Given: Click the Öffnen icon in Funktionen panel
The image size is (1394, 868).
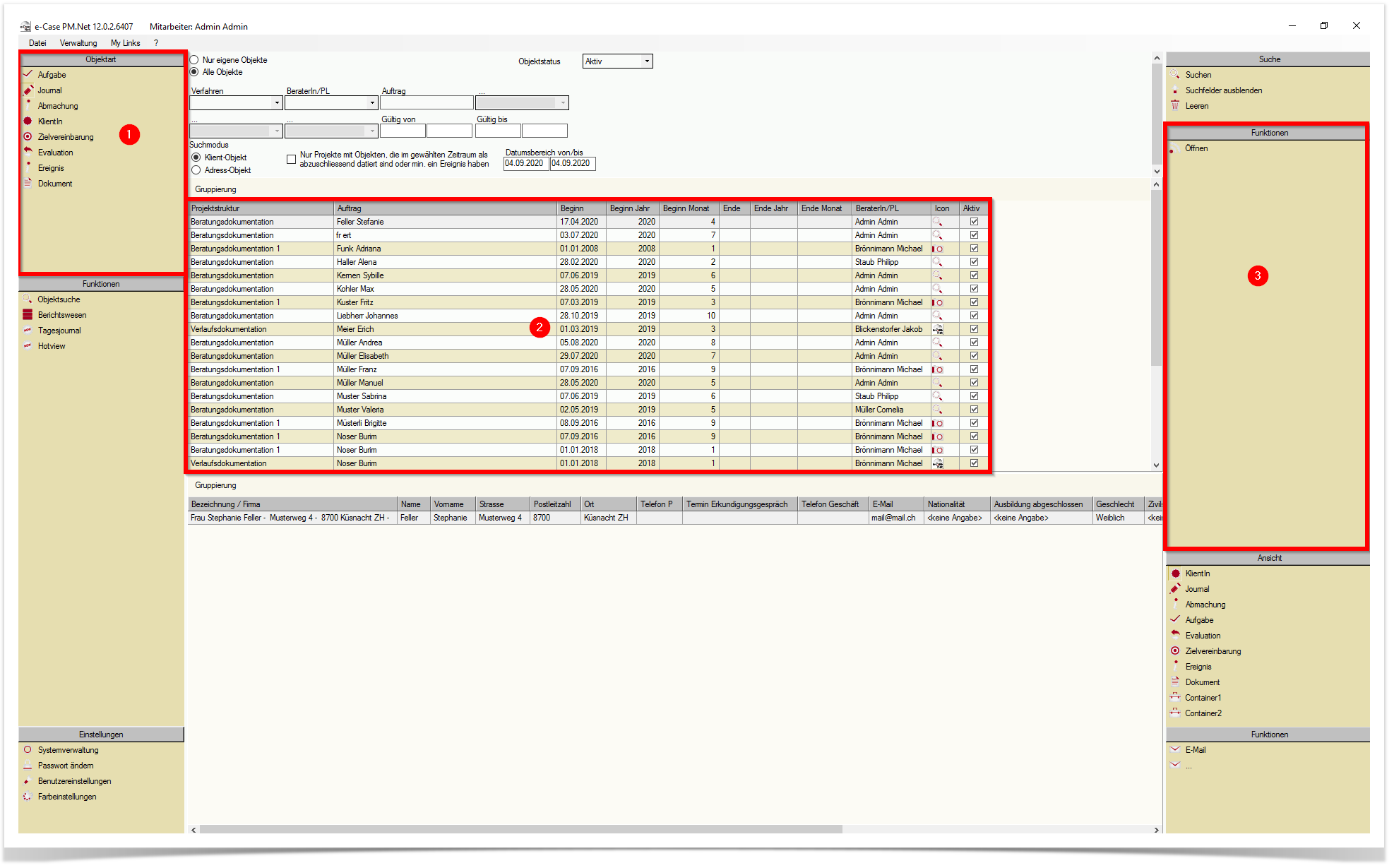Looking at the screenshot, I should (1174, 148).
